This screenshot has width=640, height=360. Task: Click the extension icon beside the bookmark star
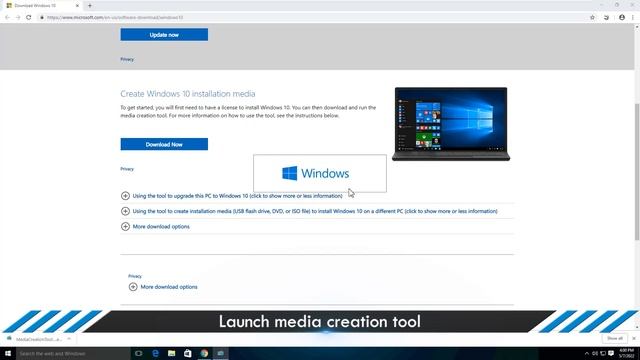coord(607,18)
